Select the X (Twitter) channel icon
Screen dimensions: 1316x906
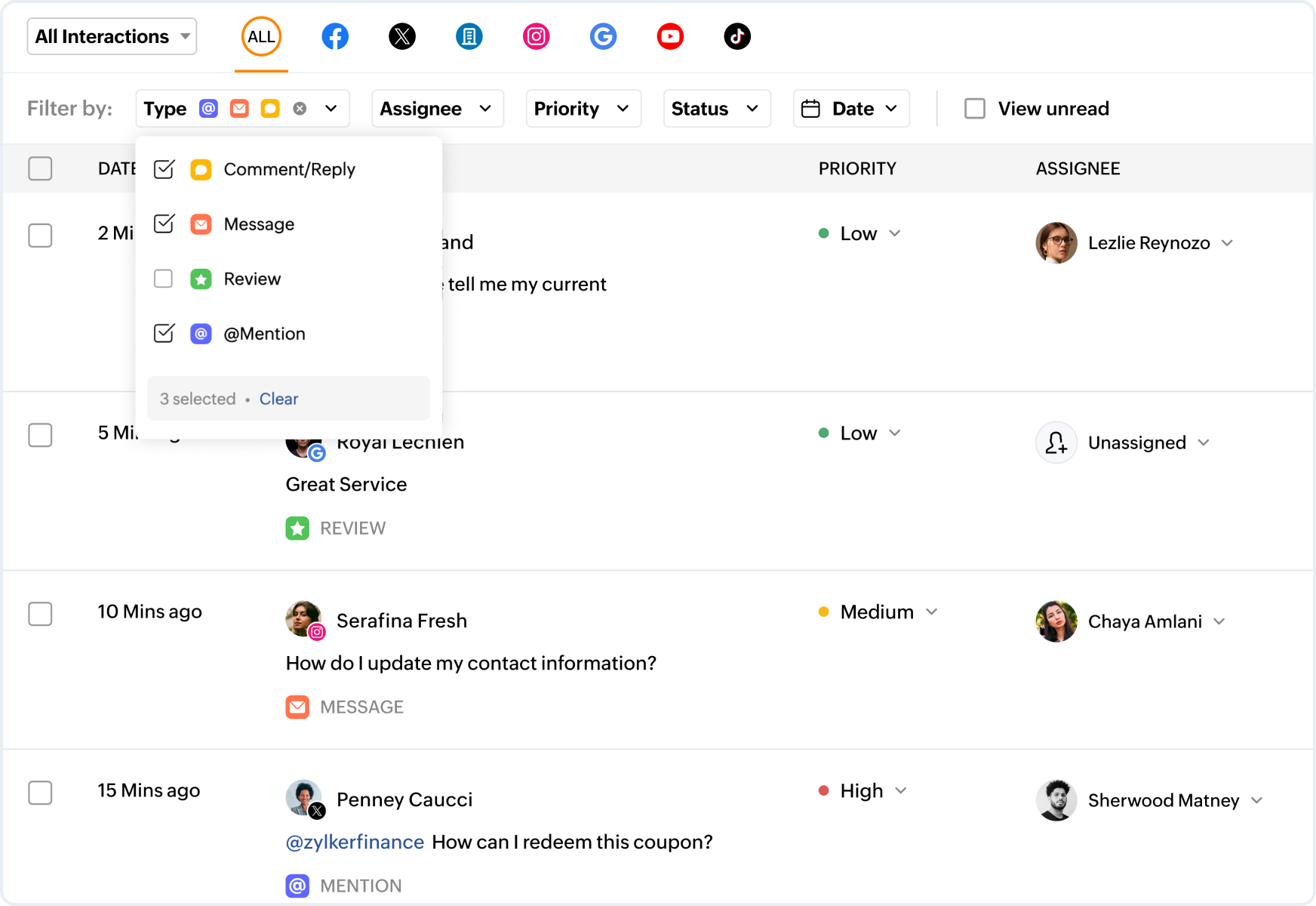tap(402, 35)
